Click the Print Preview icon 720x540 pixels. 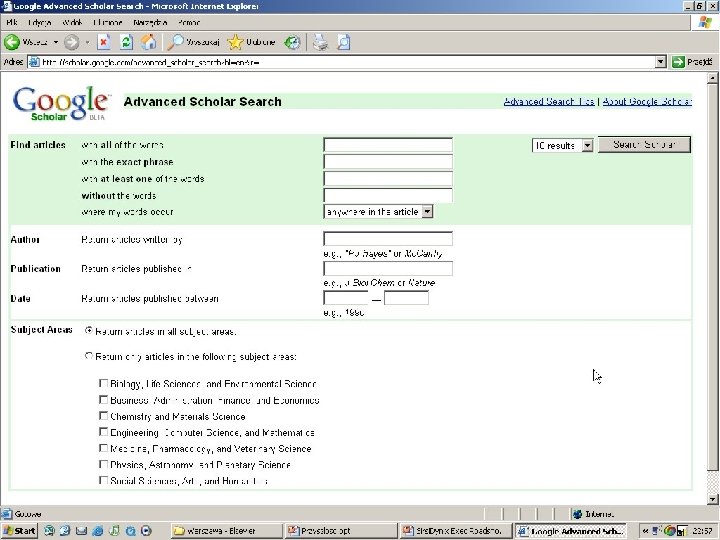343,42
